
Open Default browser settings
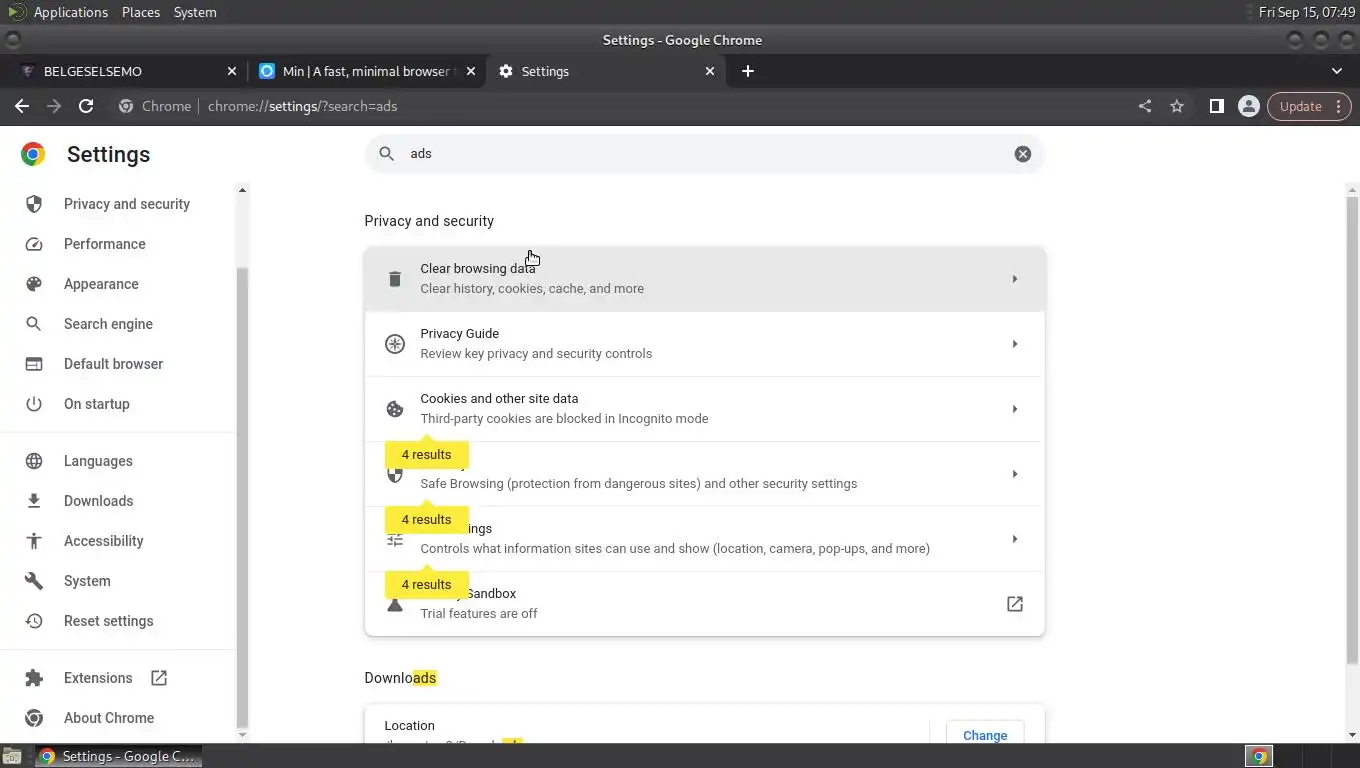point(113,364)
